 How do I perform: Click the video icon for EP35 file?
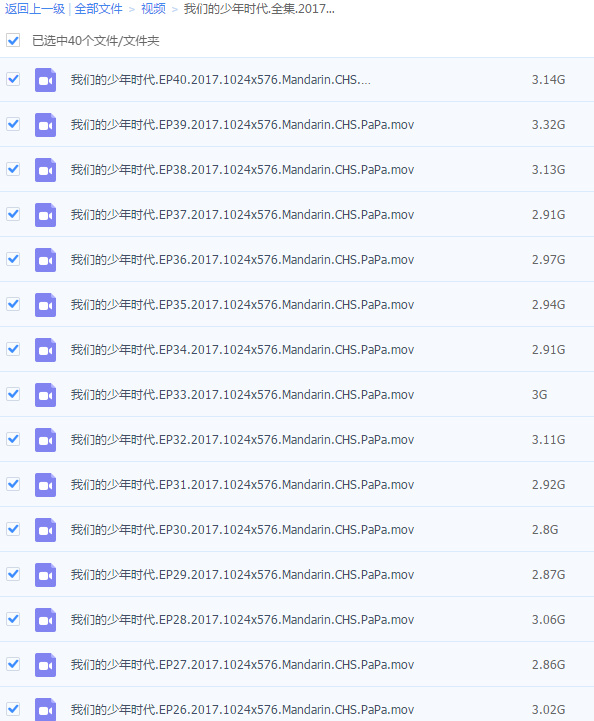46,305
